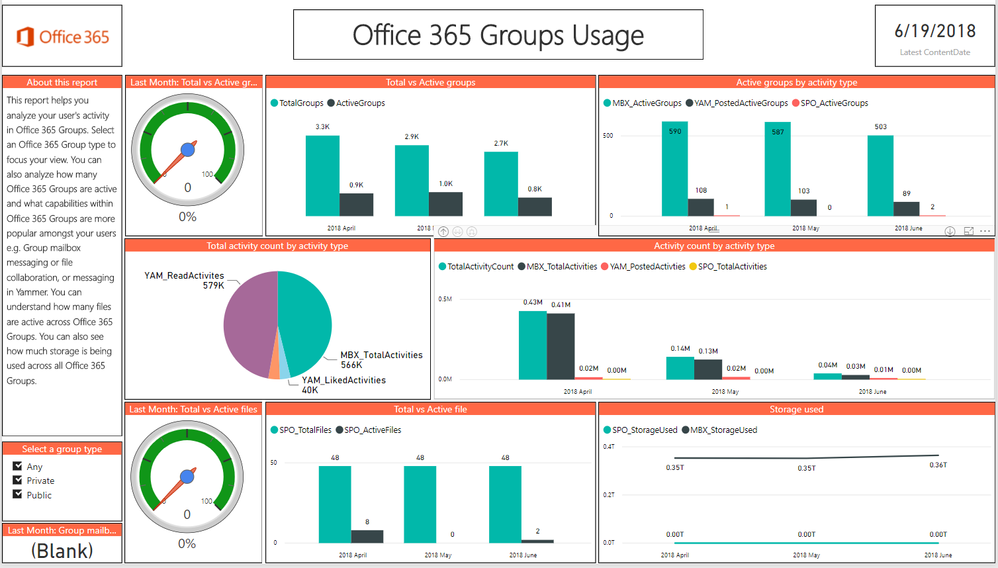Click the SPO_TotalActivities legend dot
998x568 pixels.
pos(693,267)
